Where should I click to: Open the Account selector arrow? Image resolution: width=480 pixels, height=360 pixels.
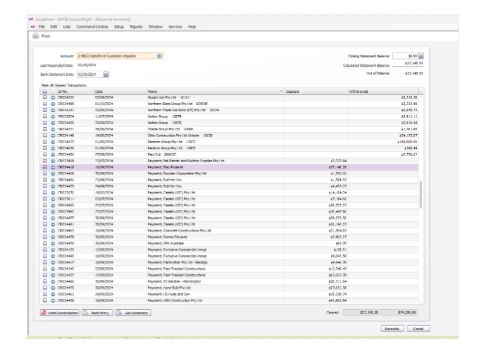159,56
